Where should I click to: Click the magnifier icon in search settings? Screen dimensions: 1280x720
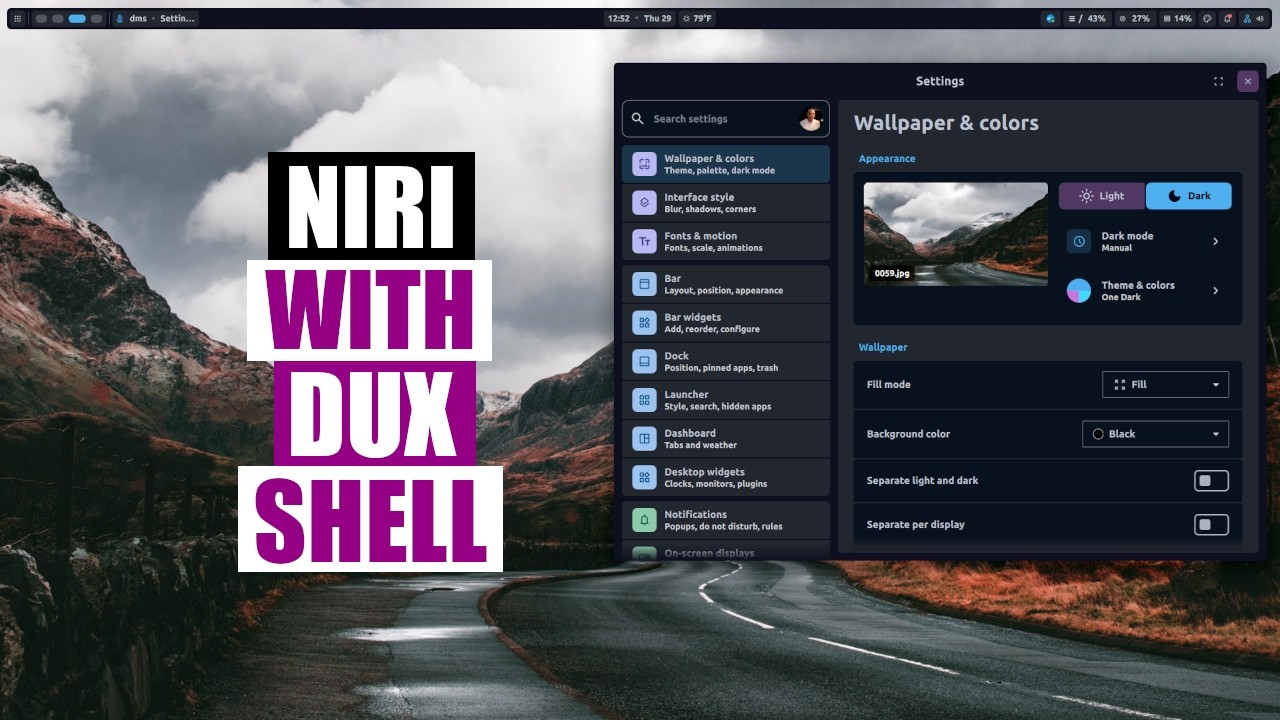click(638, 118)
